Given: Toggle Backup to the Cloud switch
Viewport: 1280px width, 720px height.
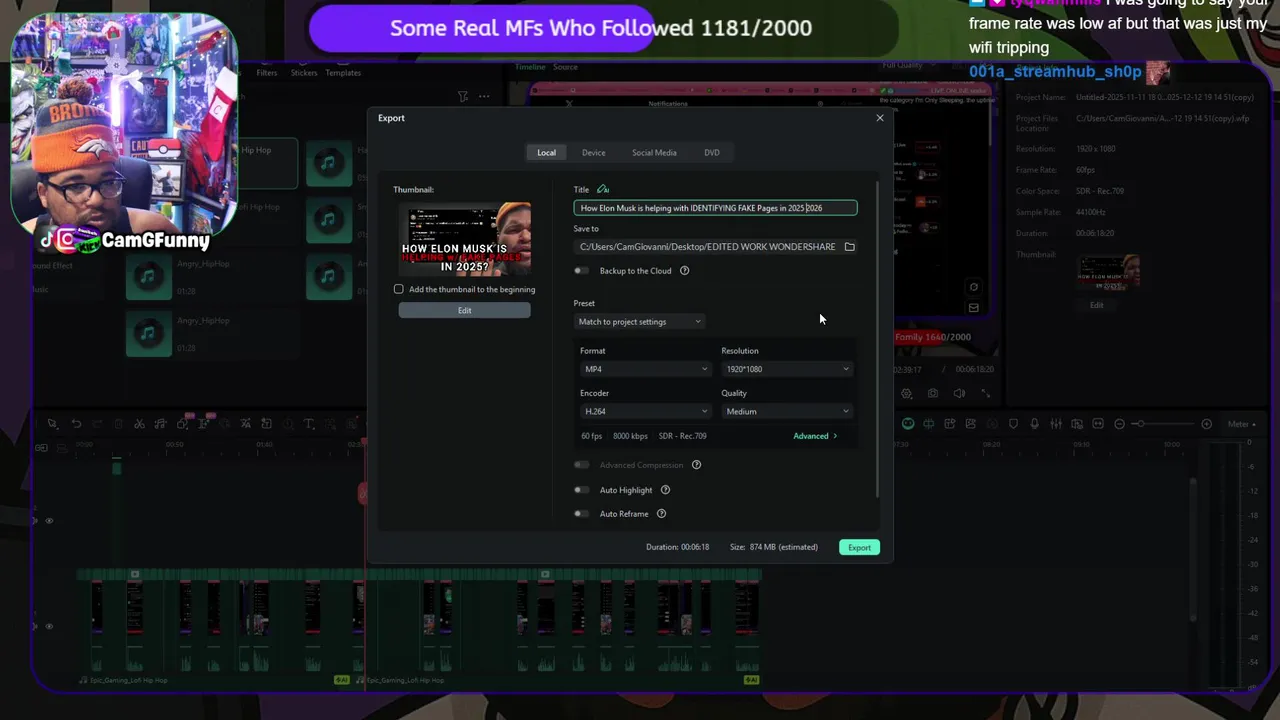Looking at the screenshot, I should (x=581, y=271).
